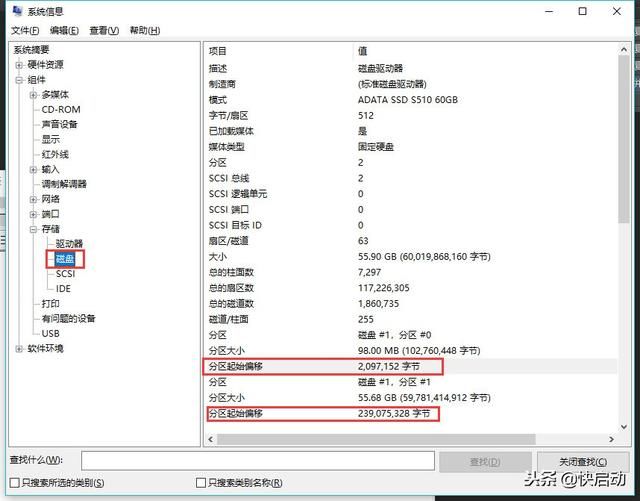
Task: Open the 文件(F) menu
Action: coord(25,31)
